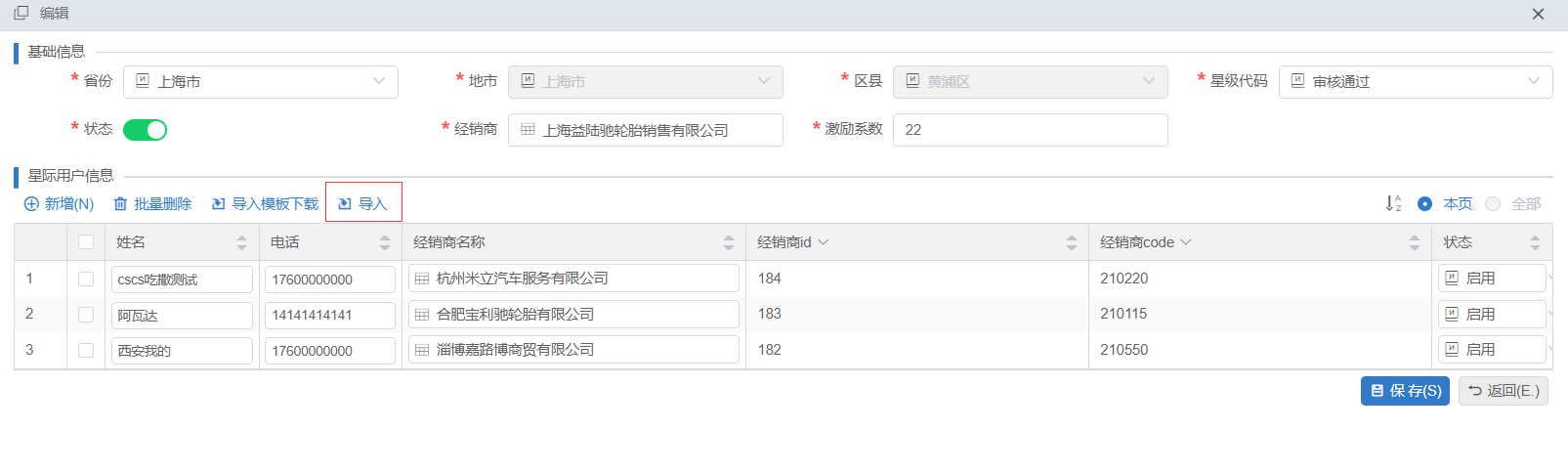Select the 本页 radio option
The width and height of the screenshot is (1568, 473).
coord(1424,204)
